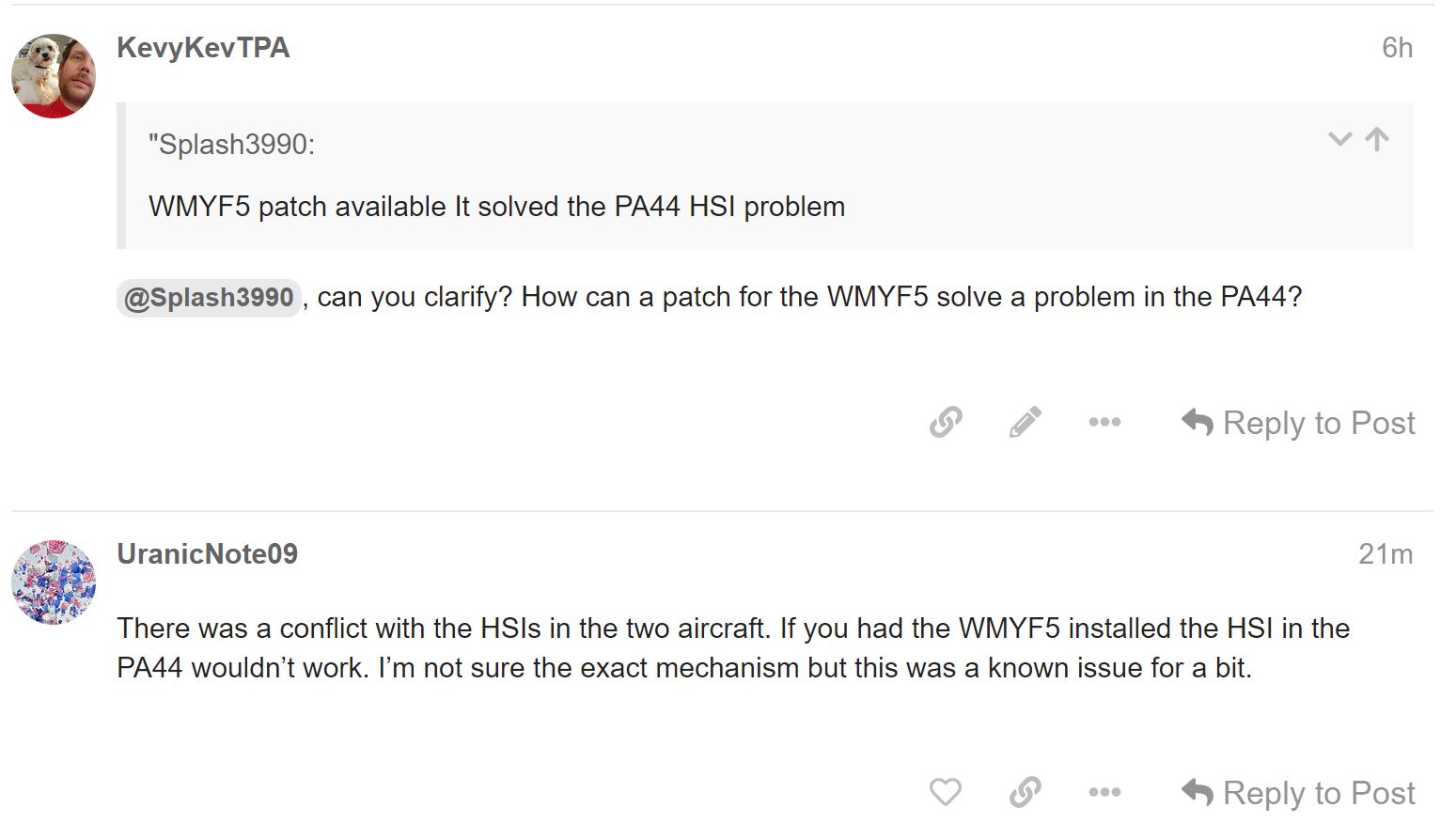Image resolution: width=1456 pixels, height=823 pixels.
Task: Copy link icon on UranicNote09's post
Action: tap(1025, 792)
